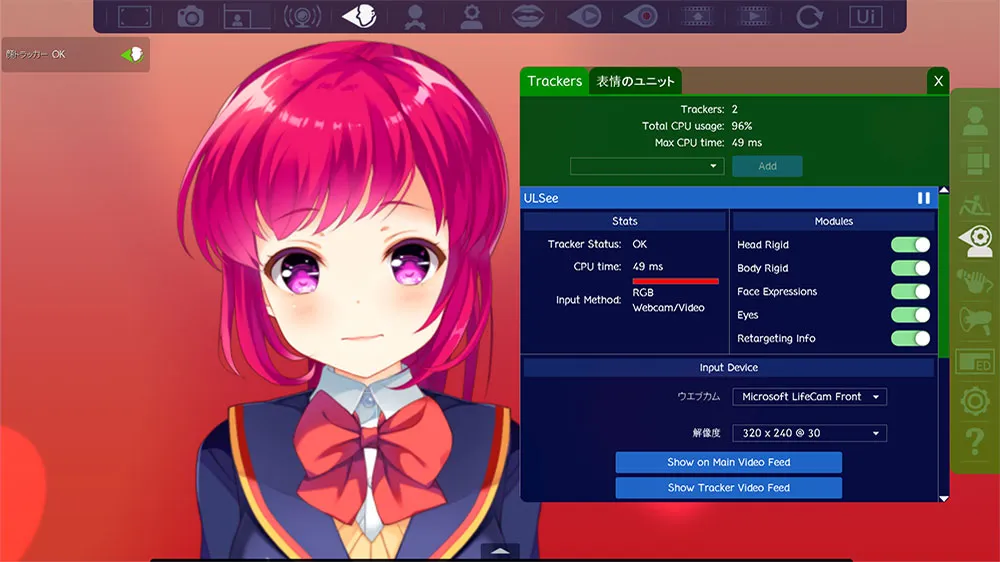The height and width of the screenshot is (562, 1000).
Task: Open the Microsoft LifeCam Front webcam dropdown
Action: tap(809, 397)
